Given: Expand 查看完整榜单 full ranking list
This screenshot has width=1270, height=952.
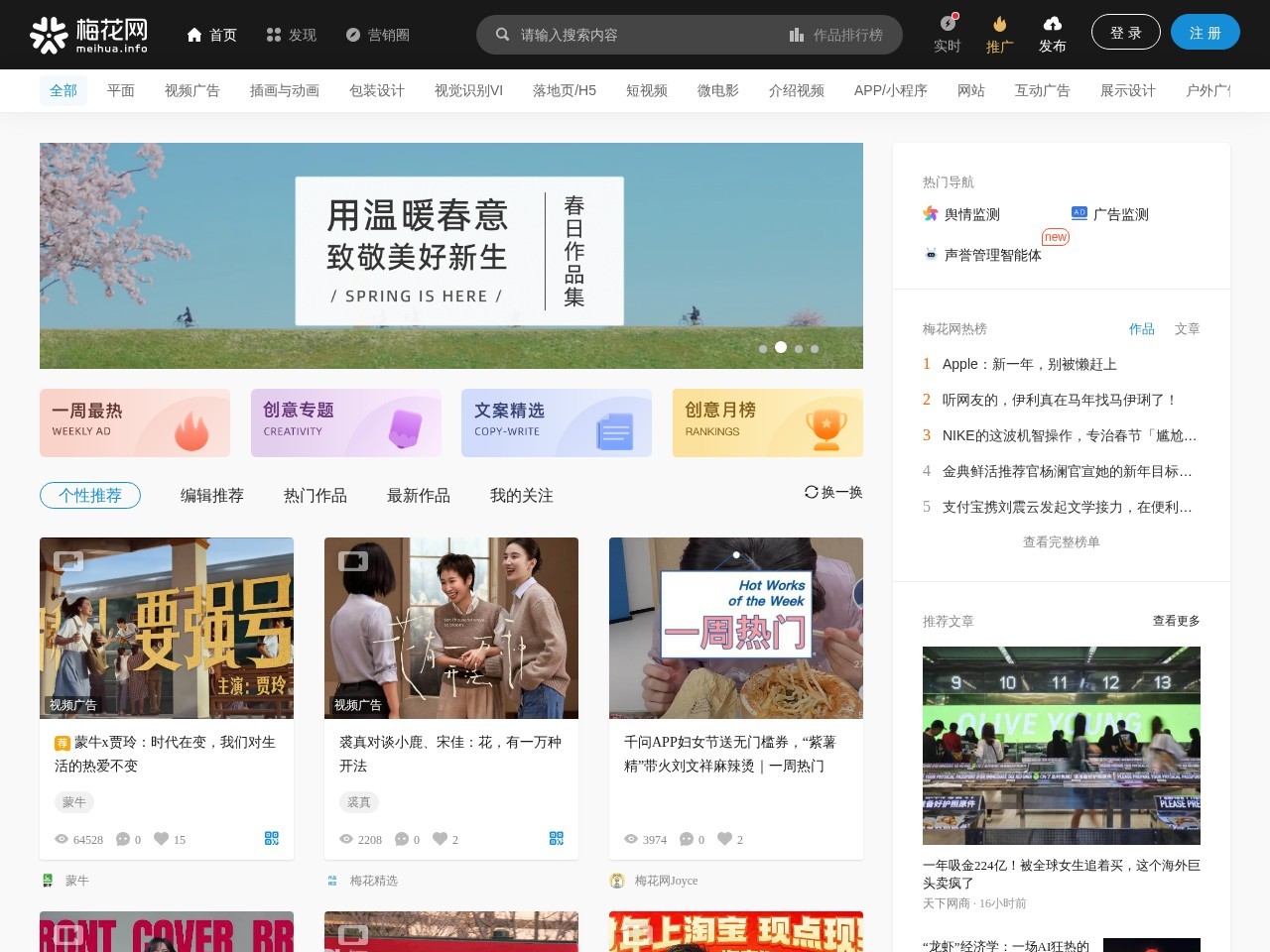Looking at the screenshot, I should pyautogui.click(x=1061, y=541).
